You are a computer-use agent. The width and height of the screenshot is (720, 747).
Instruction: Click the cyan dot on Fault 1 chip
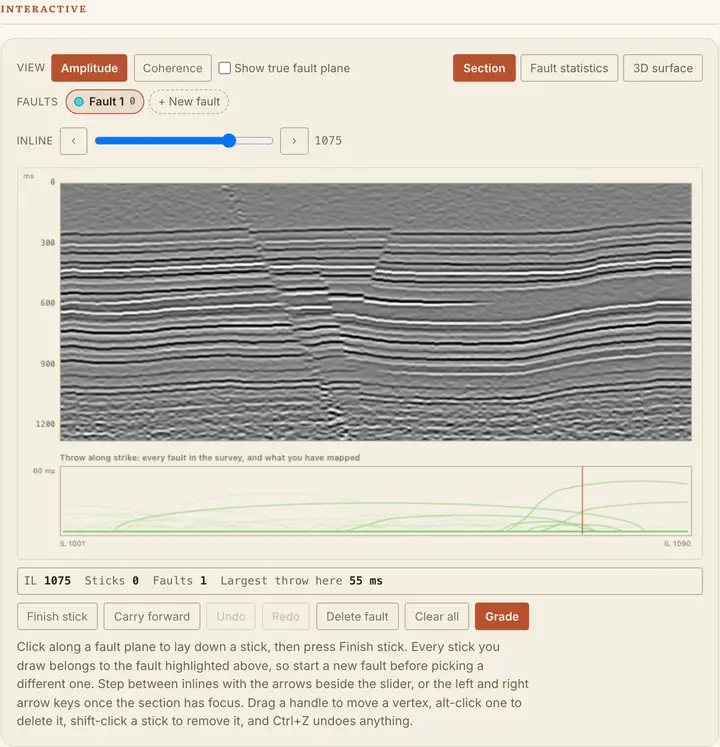pyautogui.click(x=79, y=101)
